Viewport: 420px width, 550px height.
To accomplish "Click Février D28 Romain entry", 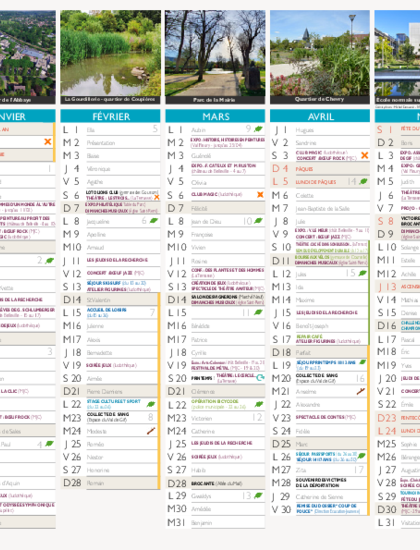I will pos(95,483).
